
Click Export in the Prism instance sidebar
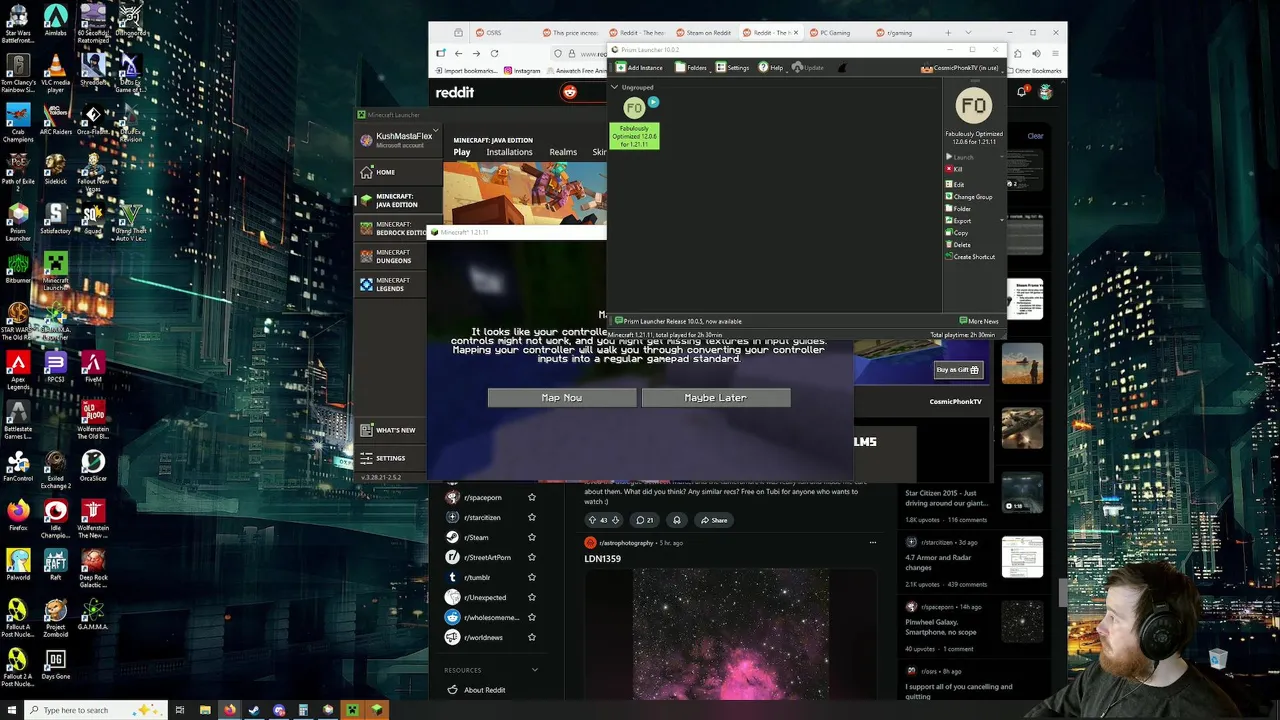958,220
